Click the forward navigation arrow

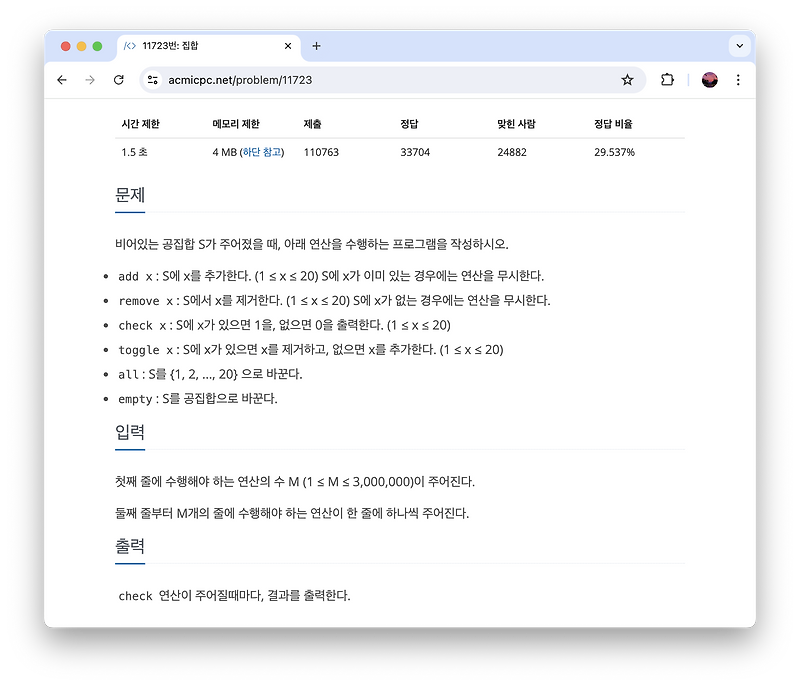[x=89, y=81]
